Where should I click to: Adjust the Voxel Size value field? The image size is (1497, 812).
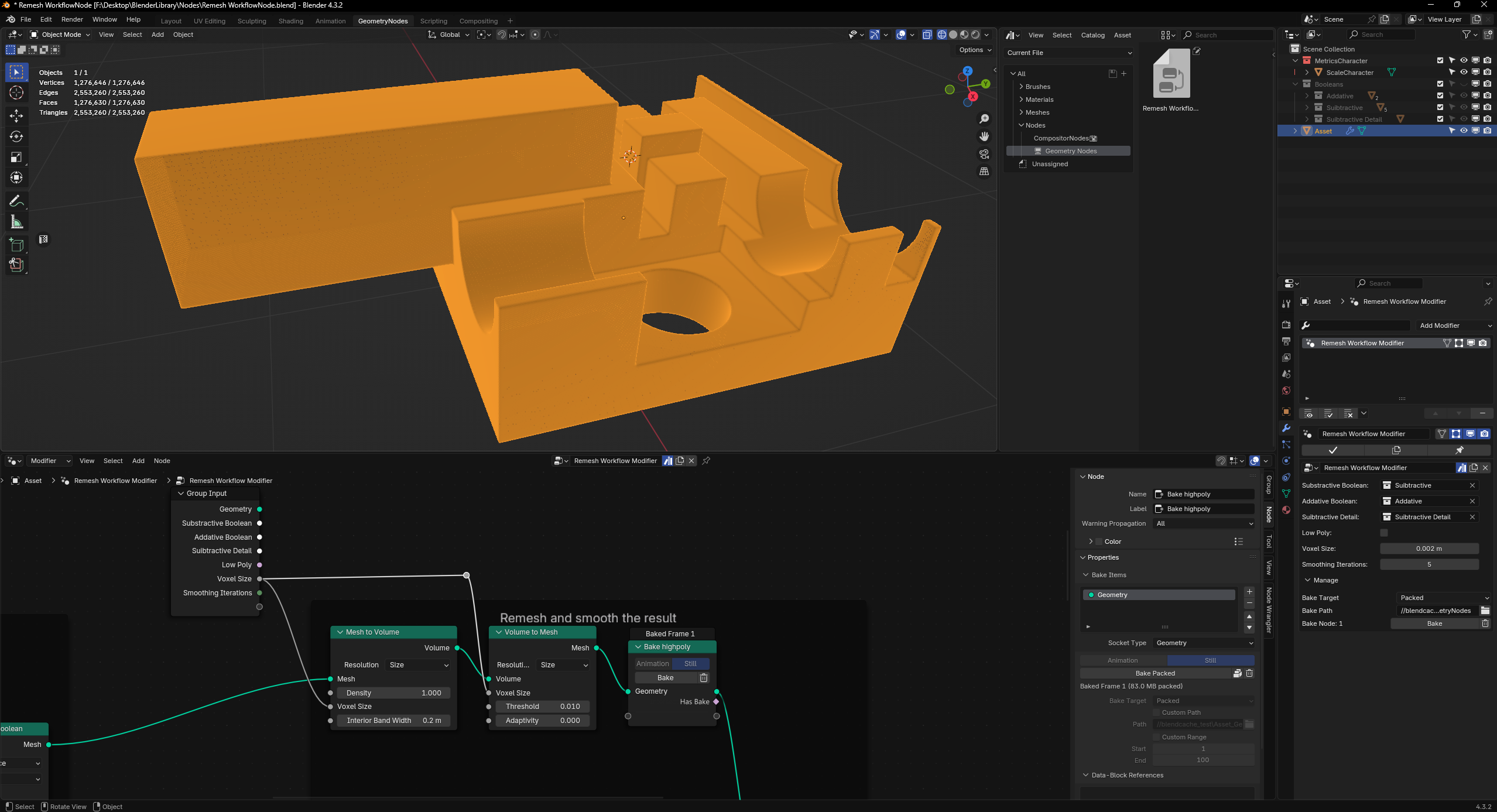[x=1429, y=549]
